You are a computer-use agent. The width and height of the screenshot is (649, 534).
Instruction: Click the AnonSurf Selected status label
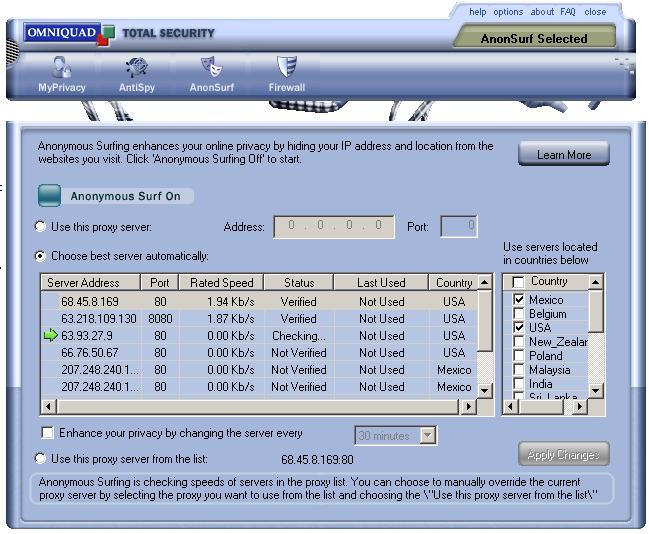(x=534, y=38)
